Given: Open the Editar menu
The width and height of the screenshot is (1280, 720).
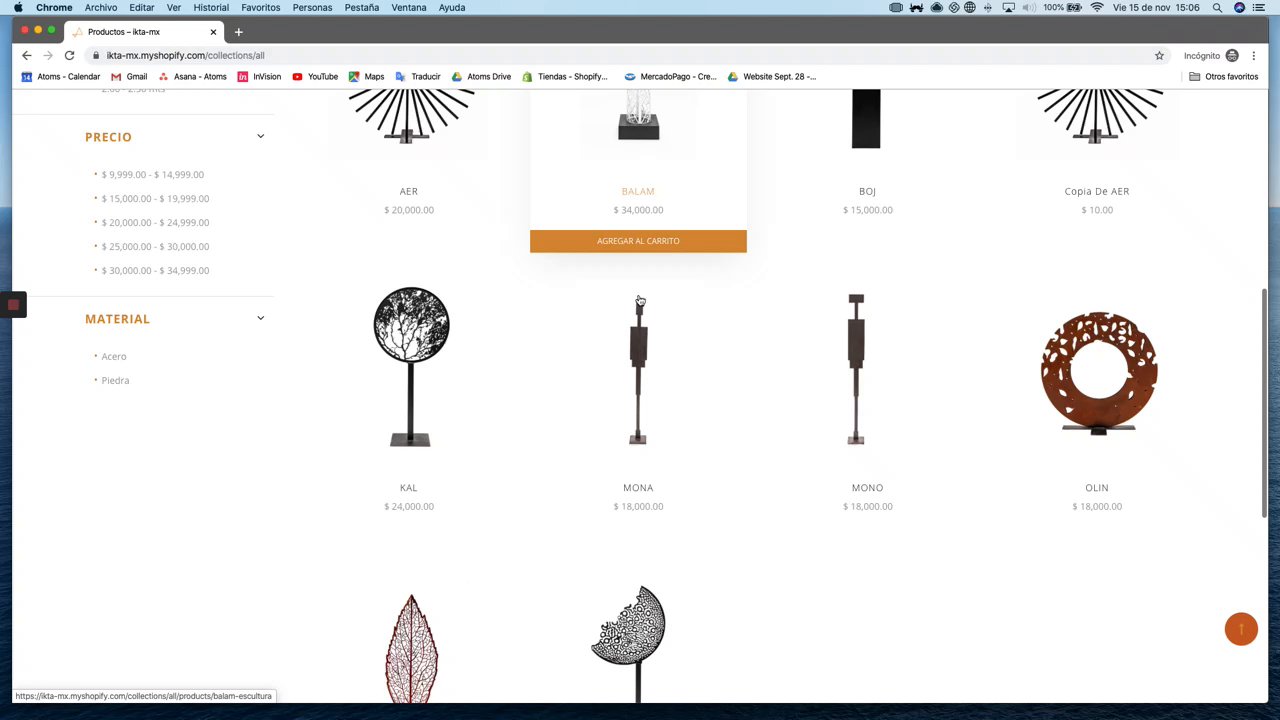Looking at the screenshot, I should [142, 7].
